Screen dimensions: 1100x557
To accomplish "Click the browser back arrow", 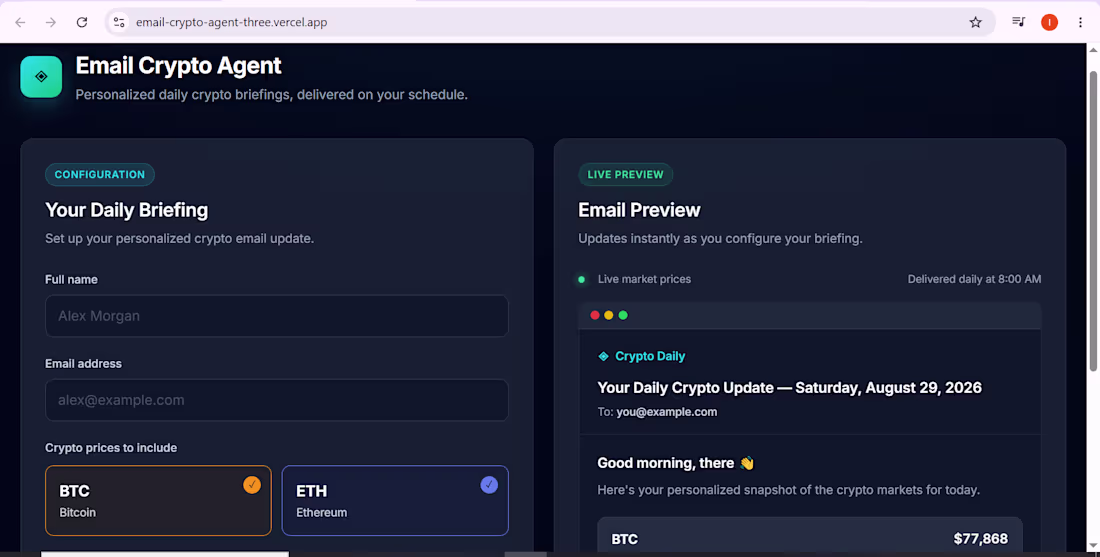I will tap(20, 22).
